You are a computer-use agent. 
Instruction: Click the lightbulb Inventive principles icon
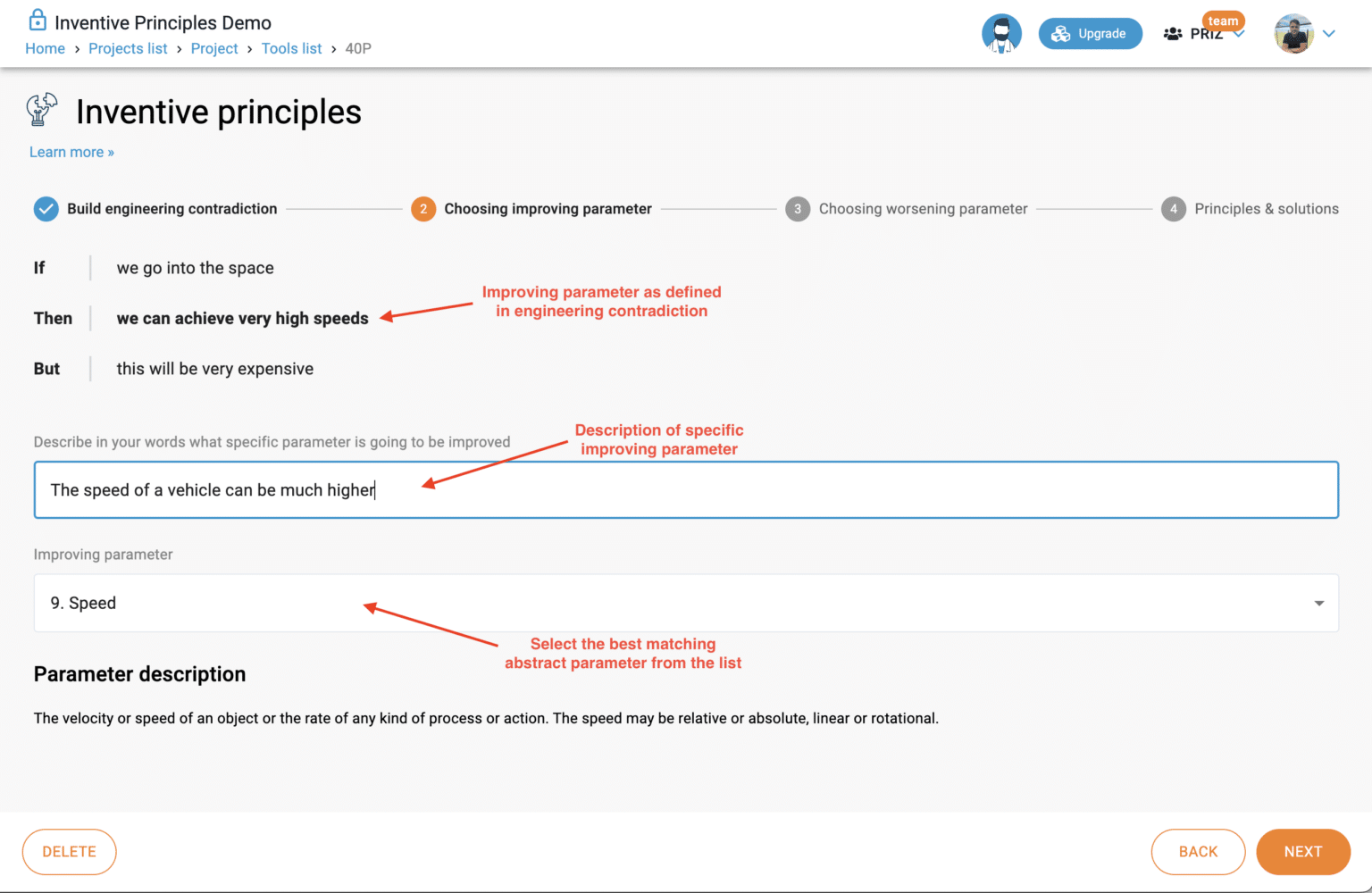click(42, 111)
